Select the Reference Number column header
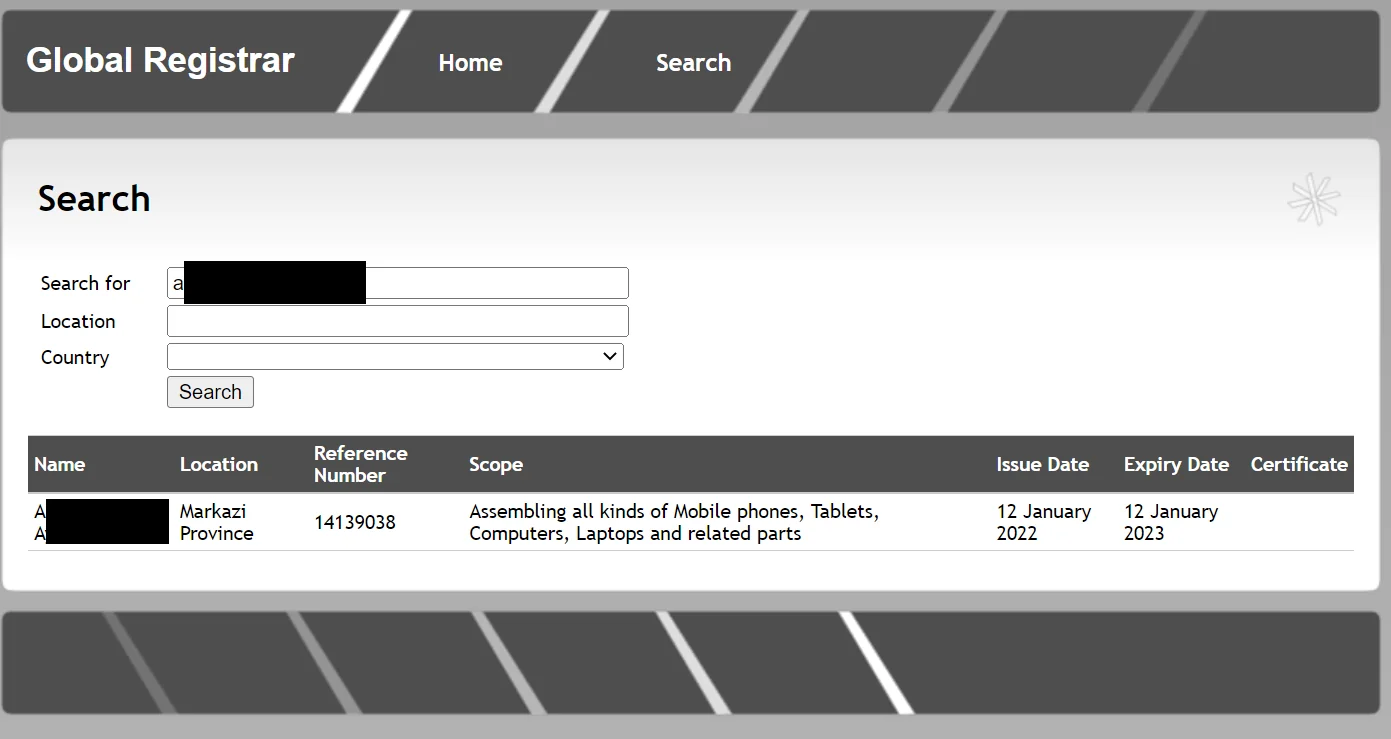The image size is (1391, 739). [360, 464]
